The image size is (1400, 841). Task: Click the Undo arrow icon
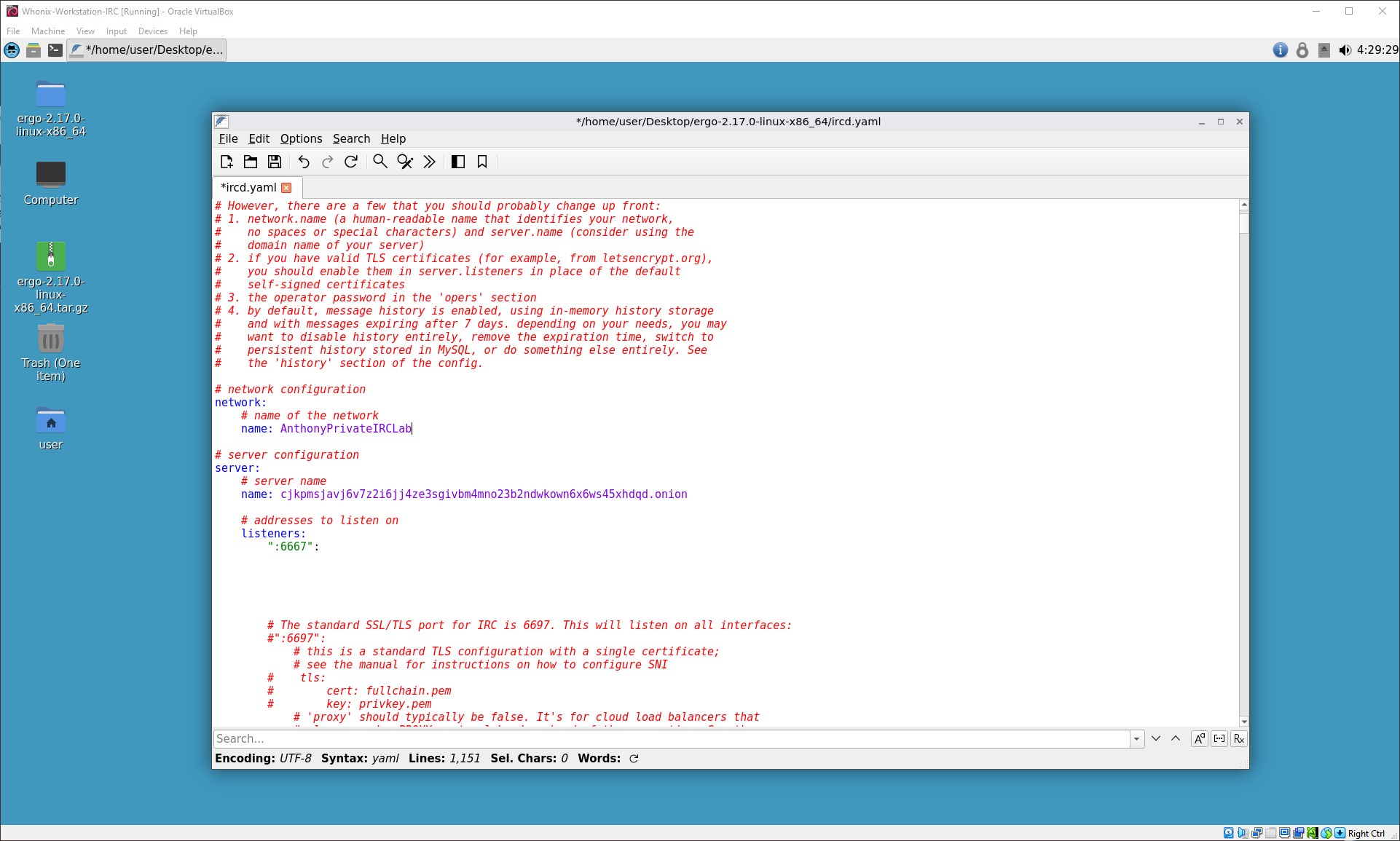click(304, 162)
